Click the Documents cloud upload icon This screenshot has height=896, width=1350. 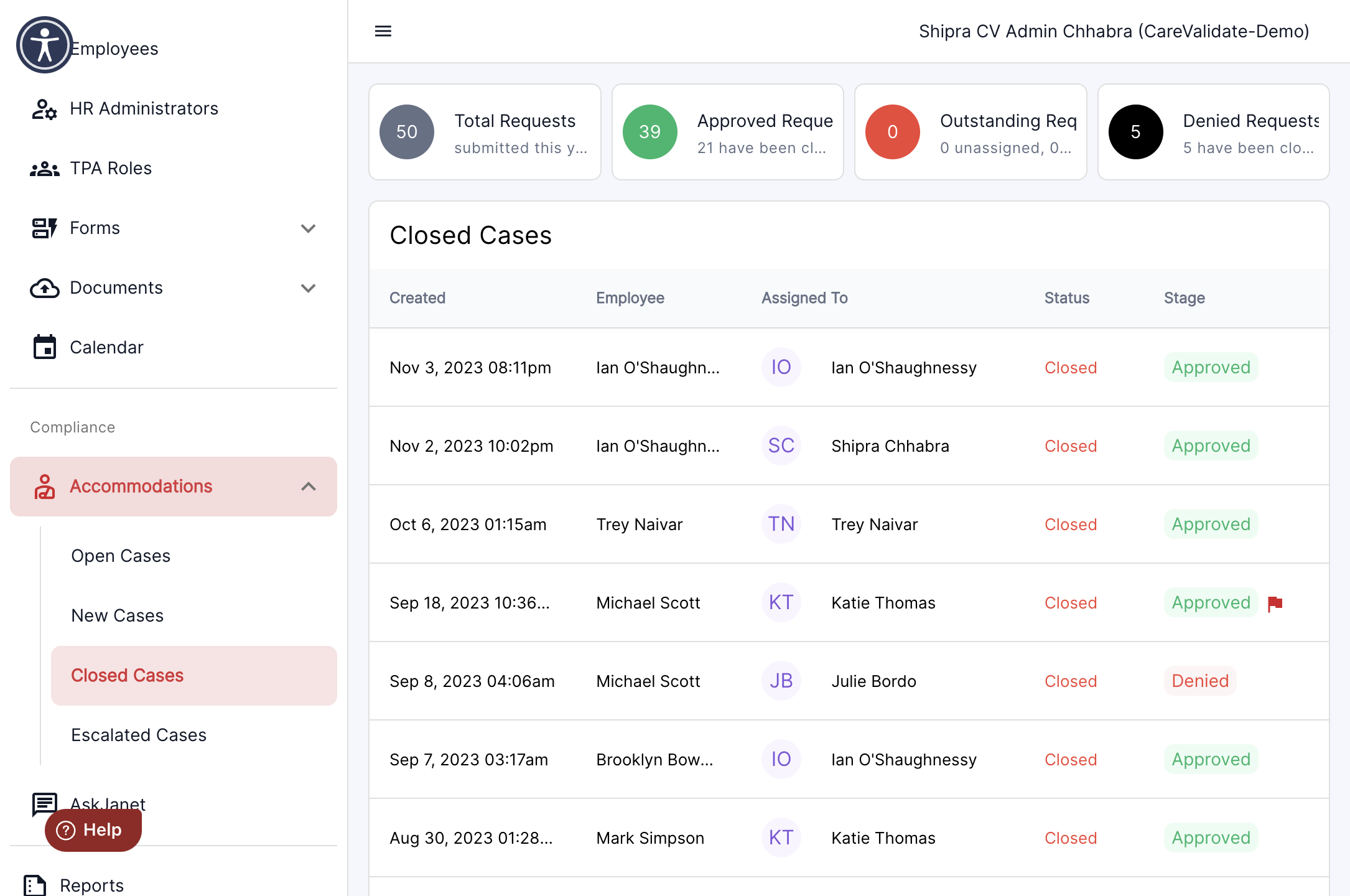point(44,288)
